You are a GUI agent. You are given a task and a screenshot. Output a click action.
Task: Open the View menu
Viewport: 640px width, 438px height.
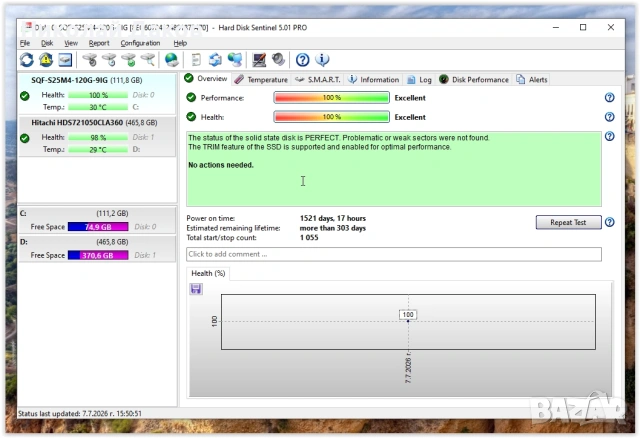click(71, 43)
